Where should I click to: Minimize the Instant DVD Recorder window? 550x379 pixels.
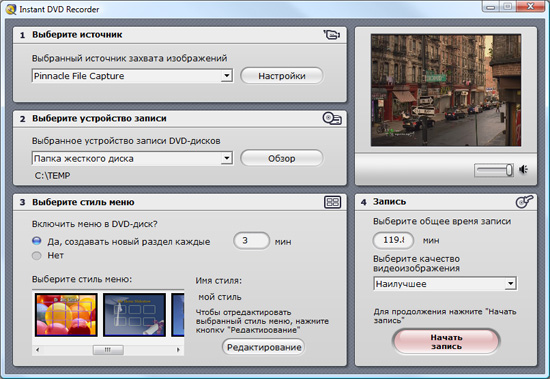(491, 7)
